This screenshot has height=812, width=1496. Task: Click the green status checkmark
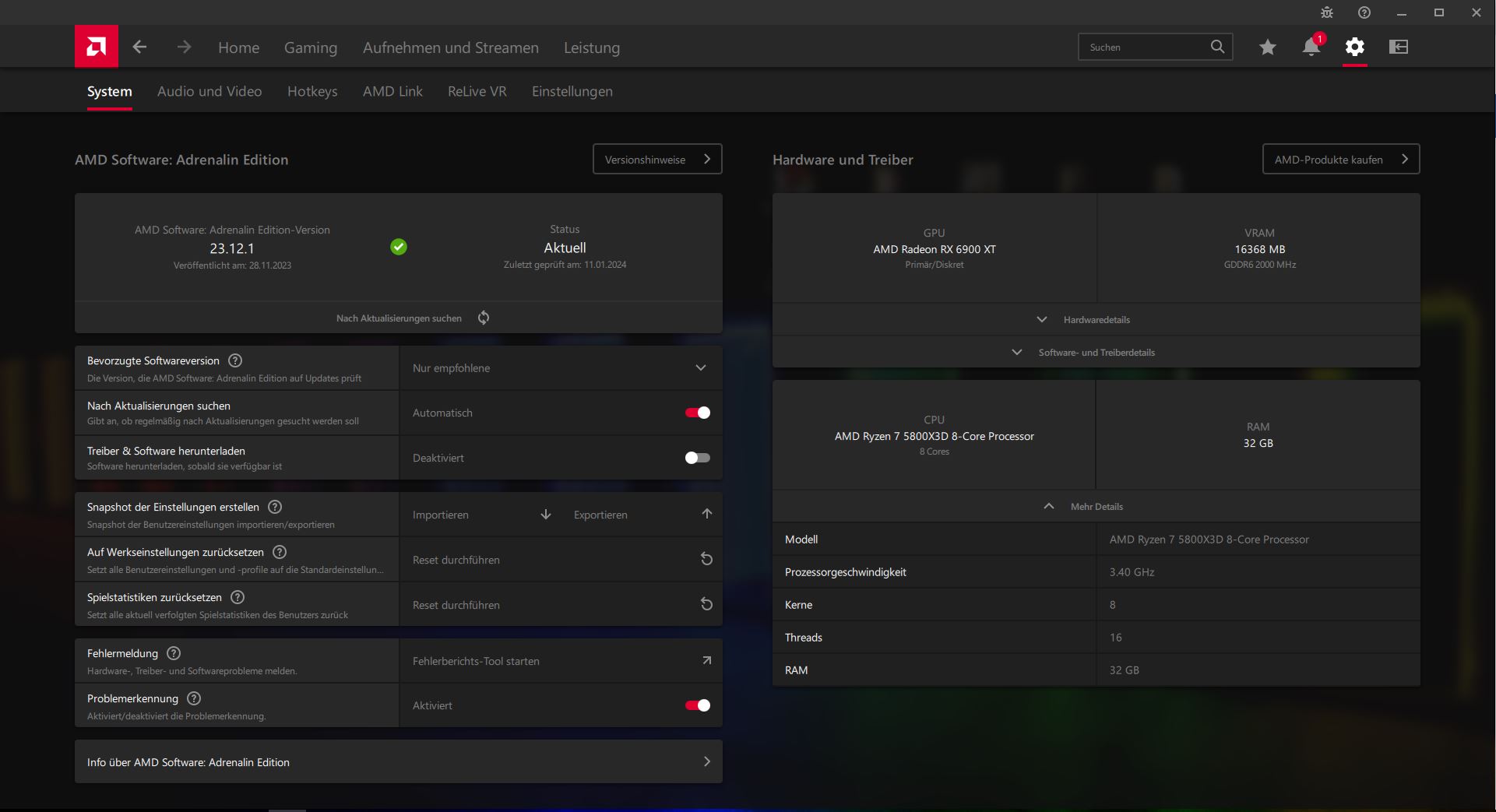tap(399, 247)
